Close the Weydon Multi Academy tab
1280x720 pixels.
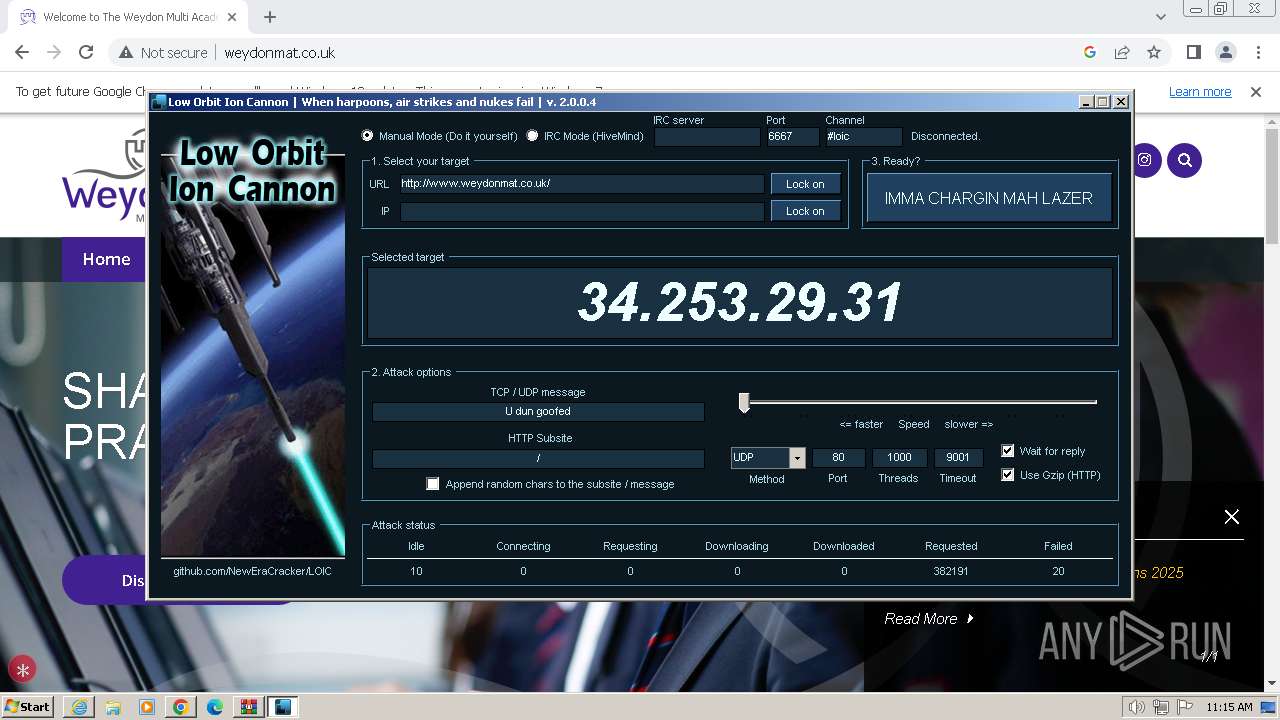click(234, 17)
